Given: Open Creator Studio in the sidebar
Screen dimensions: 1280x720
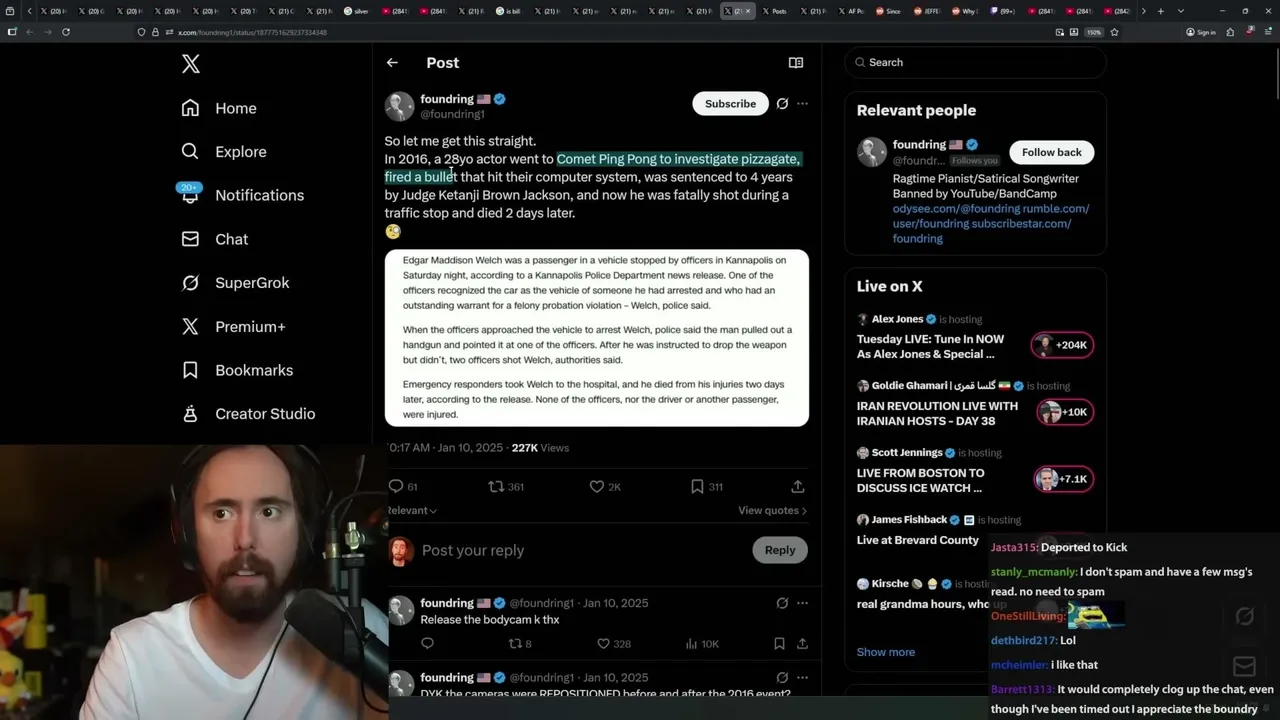Looking at the screenshot, I should [248, 414].
